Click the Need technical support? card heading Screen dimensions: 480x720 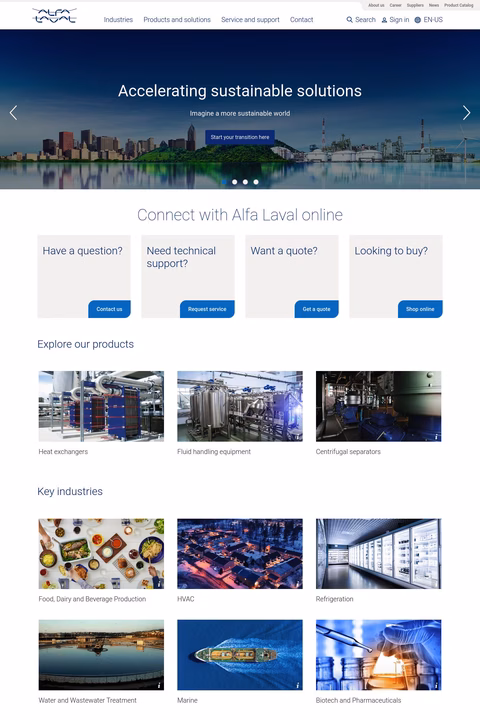181,257
